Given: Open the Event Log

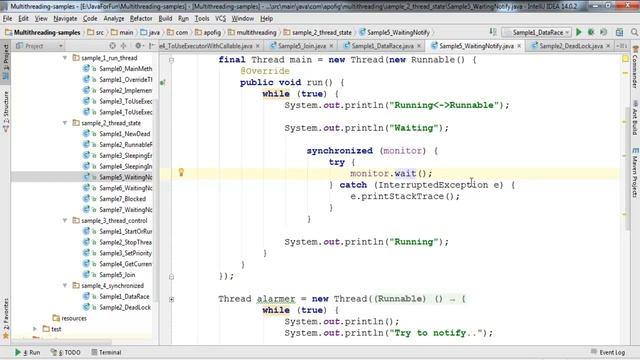Looking at the screenshot, I should point(607,352).
